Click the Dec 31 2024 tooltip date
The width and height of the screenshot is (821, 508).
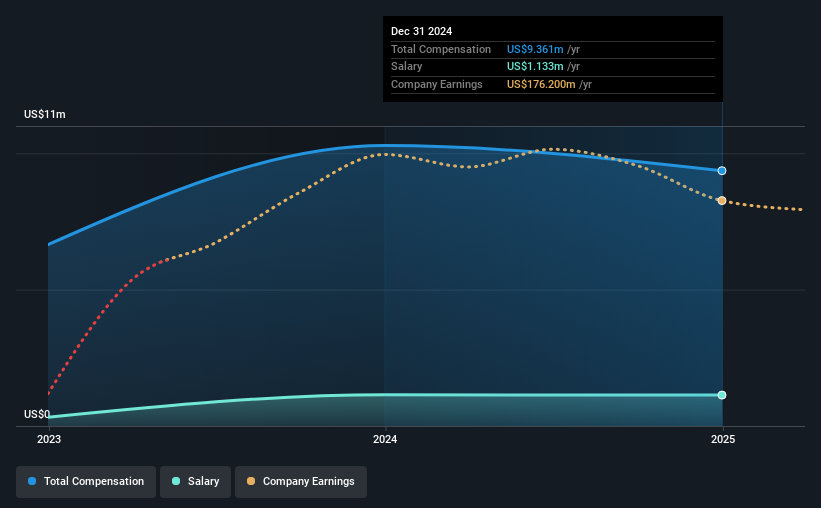(421, 31)
